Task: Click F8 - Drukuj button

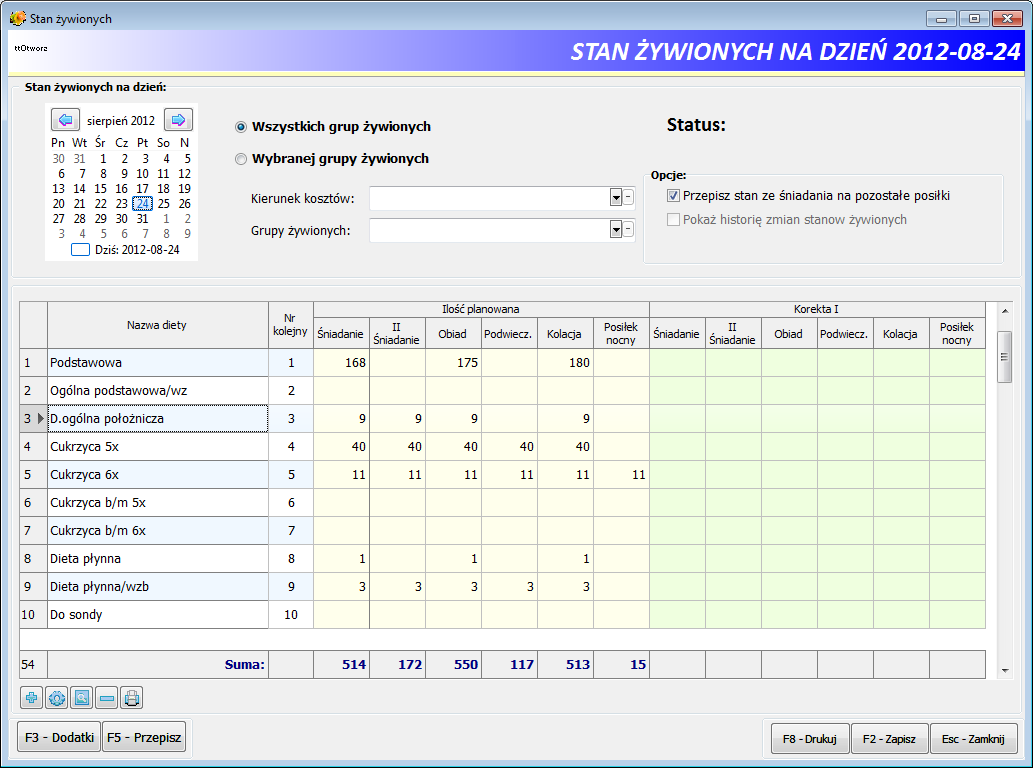Action: (x=810, y=738)
